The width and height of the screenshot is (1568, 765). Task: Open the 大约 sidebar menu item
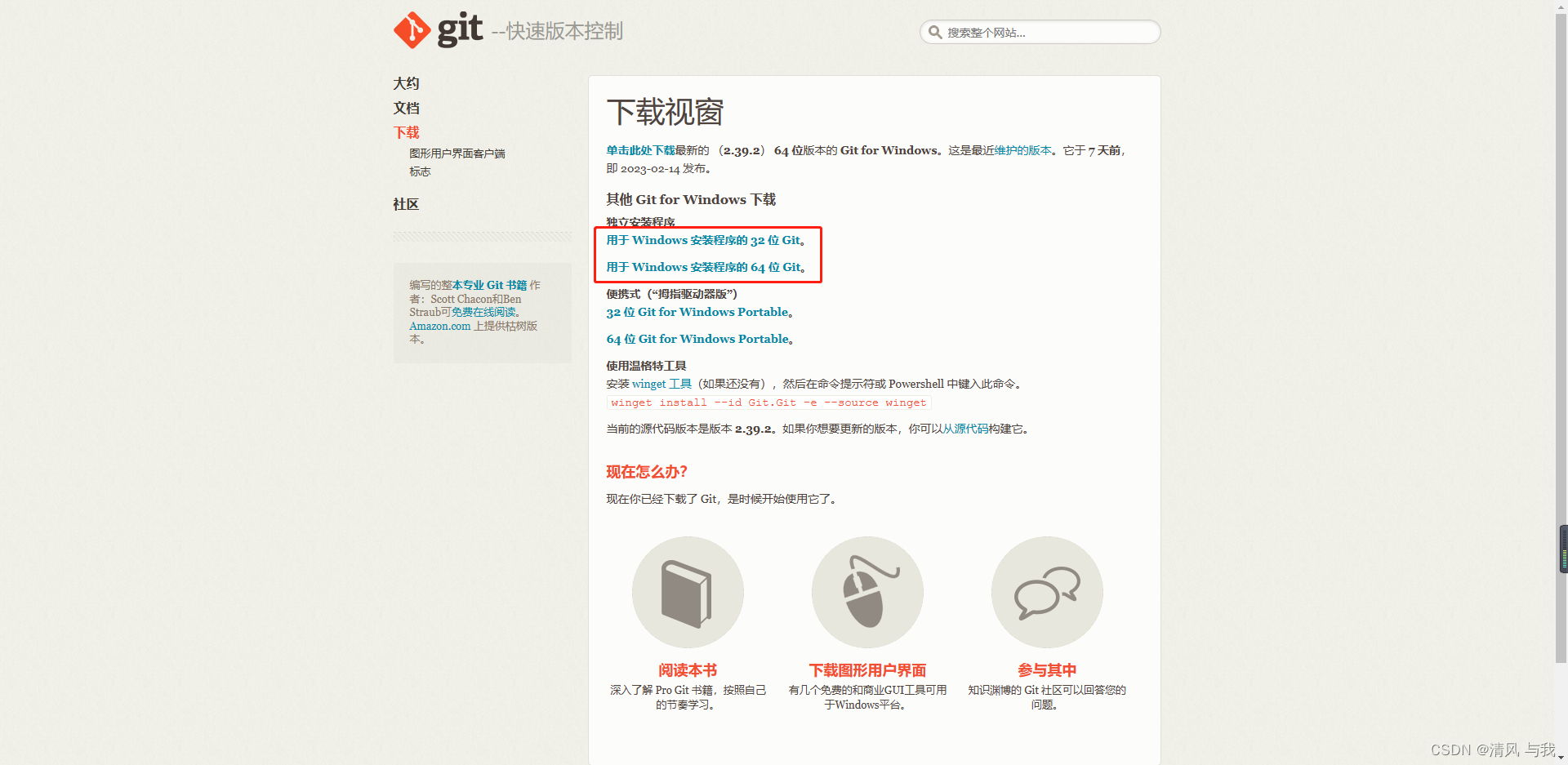click(x=406, y=83)
